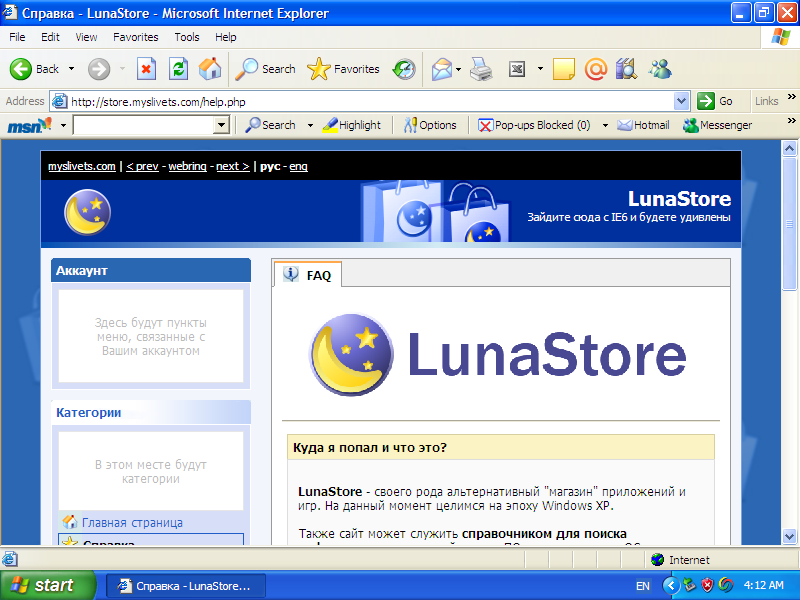
Task: Click the vertical scrollbar thumb
Action: [789, 223]
